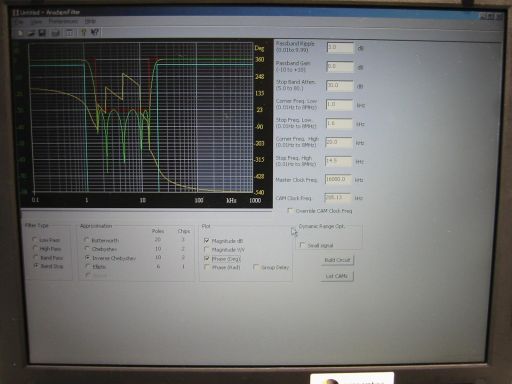Image resolution: width=512 pixels, height=384 pixels.
Task: Check Override CAM Clock Freq
Action: click(x=290, y=211)
